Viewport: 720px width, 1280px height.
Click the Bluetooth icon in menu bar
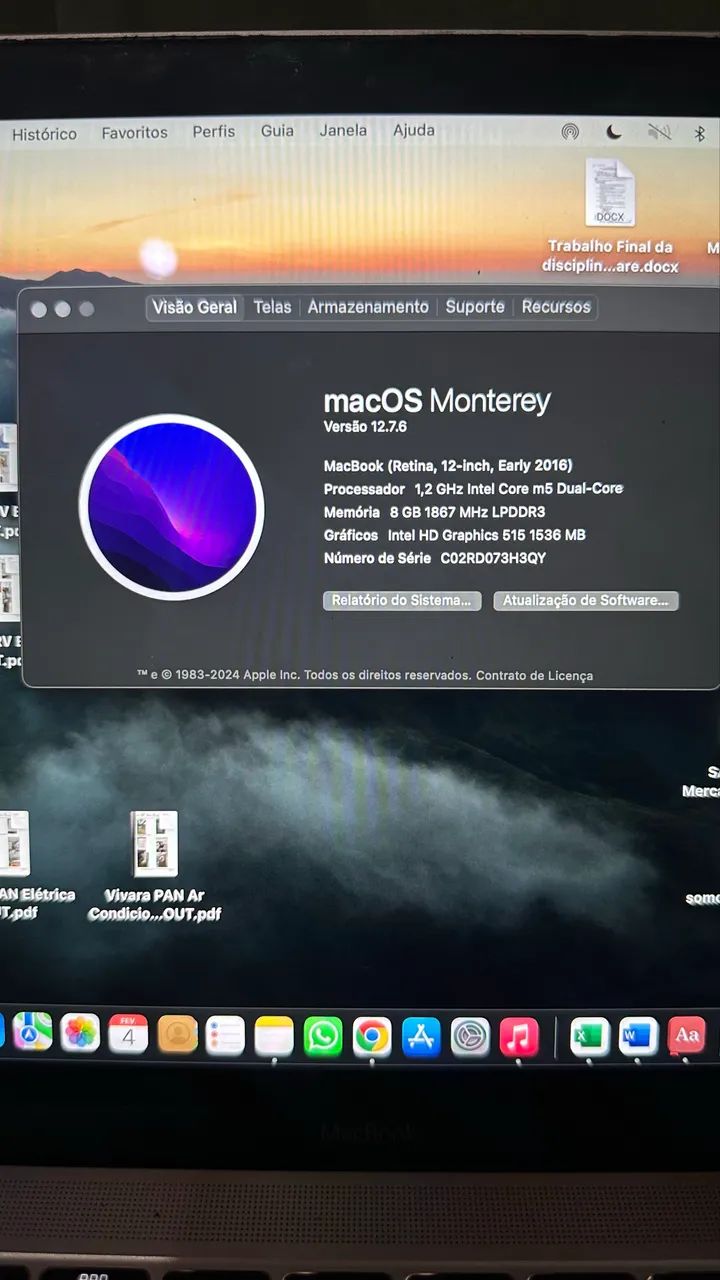pos(700,133)
